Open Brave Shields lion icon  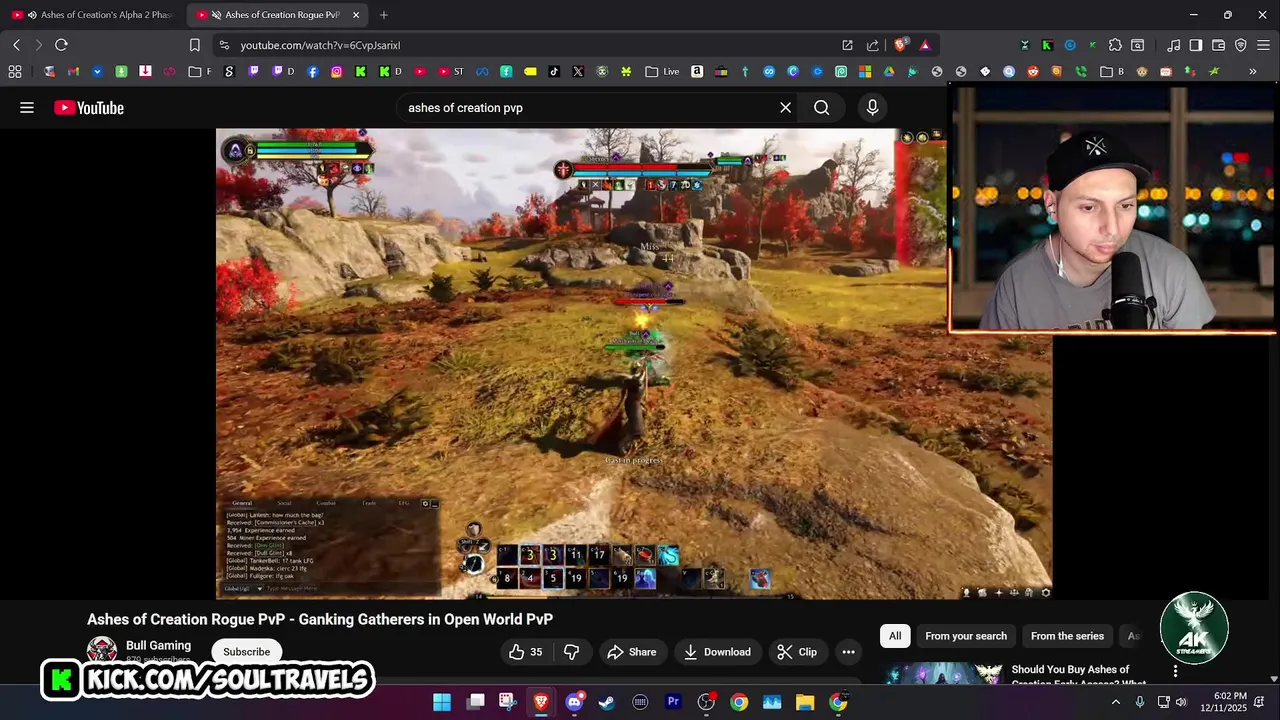click(x=901, y=45)
